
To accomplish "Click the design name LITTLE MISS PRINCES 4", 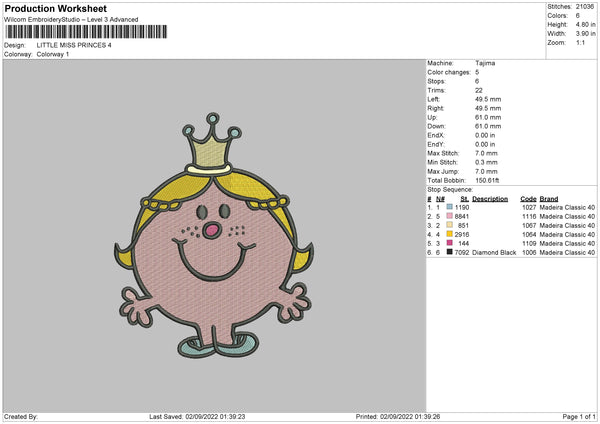I will click(x=74, y=45).
